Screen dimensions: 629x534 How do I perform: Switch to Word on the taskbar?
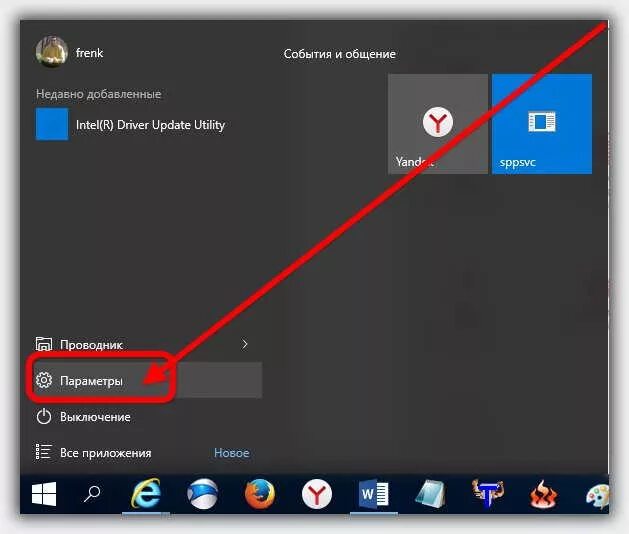[x=373, y=494]
